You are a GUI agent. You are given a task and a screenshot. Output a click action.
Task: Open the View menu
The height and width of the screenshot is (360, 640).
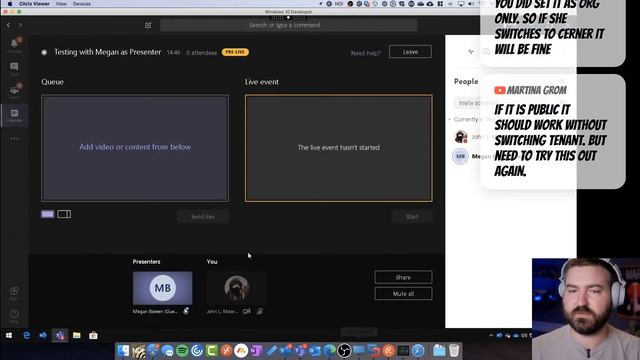coord(61,4)
